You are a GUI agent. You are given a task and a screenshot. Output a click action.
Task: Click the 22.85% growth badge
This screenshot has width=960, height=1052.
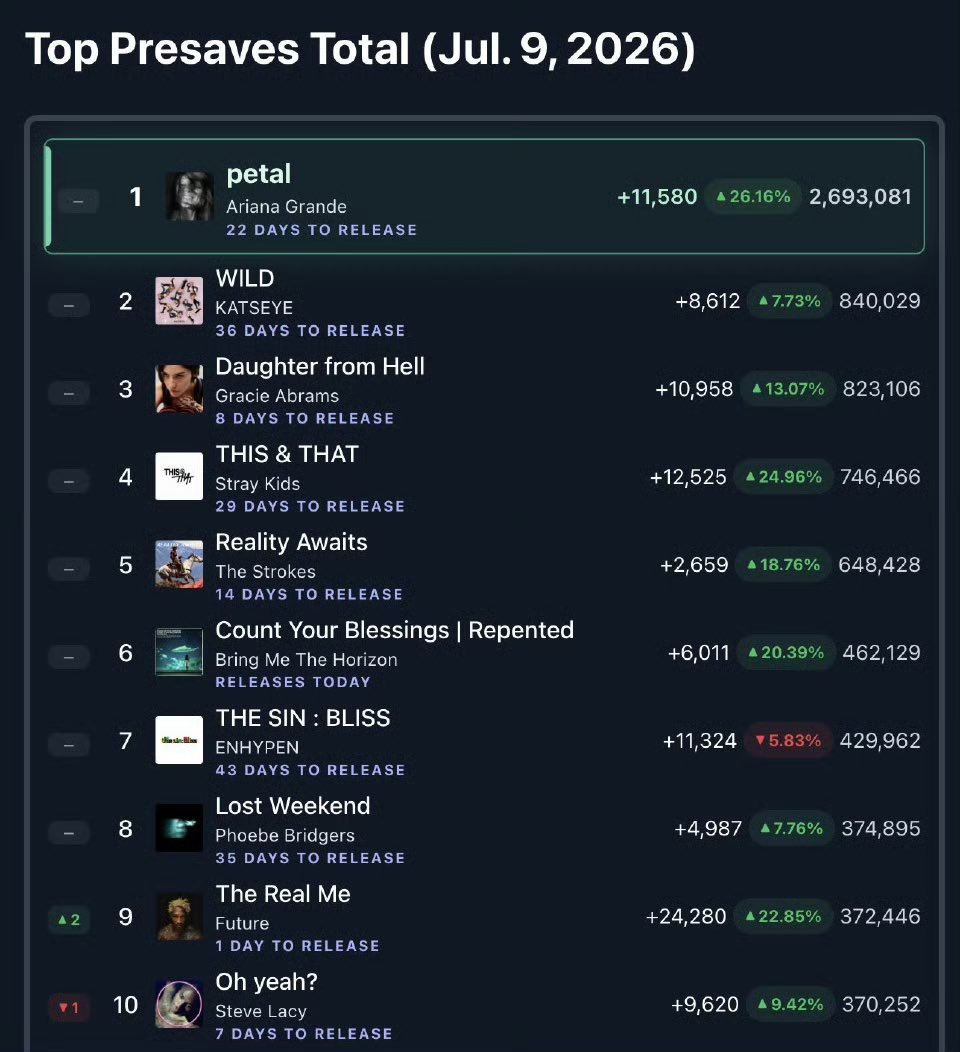click(x=784, y=916)
